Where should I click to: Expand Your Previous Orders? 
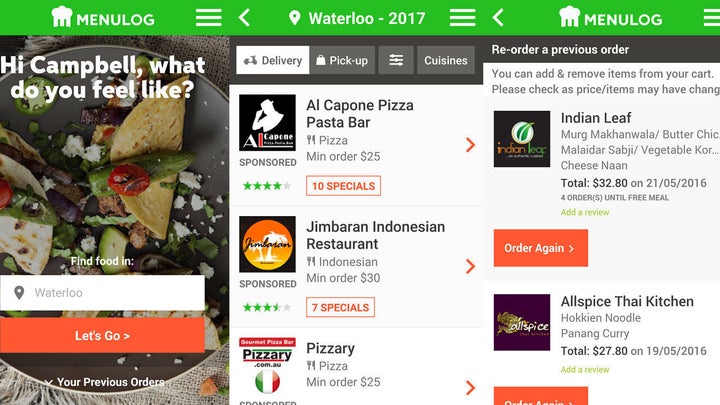click(105, 382)
